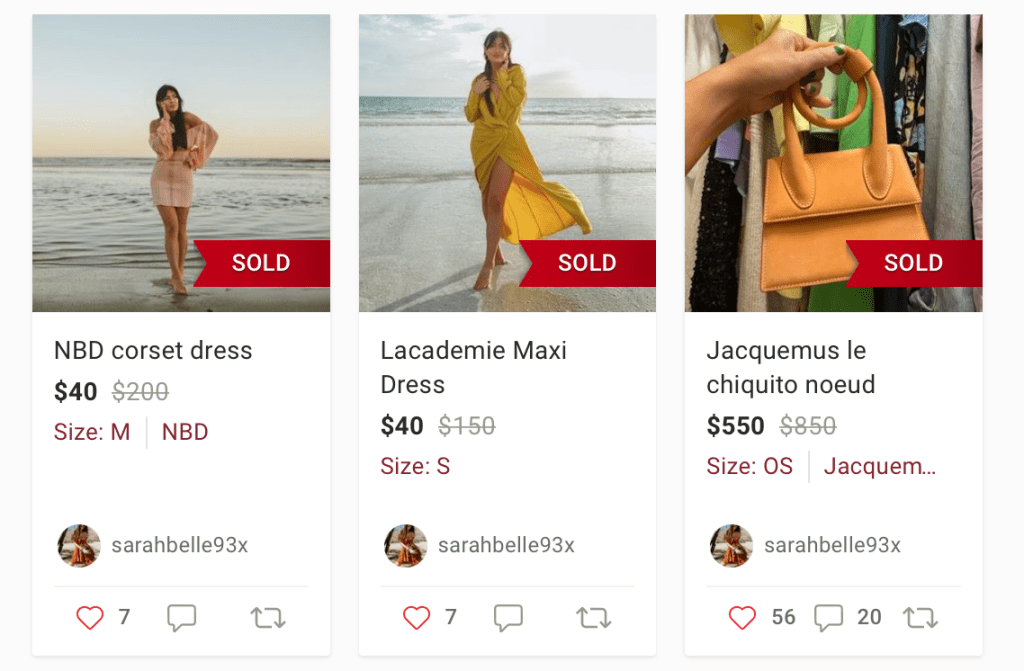Like the NBD corset dress listing
Viewport: 1024px width, 671px height.
[90, 618]
